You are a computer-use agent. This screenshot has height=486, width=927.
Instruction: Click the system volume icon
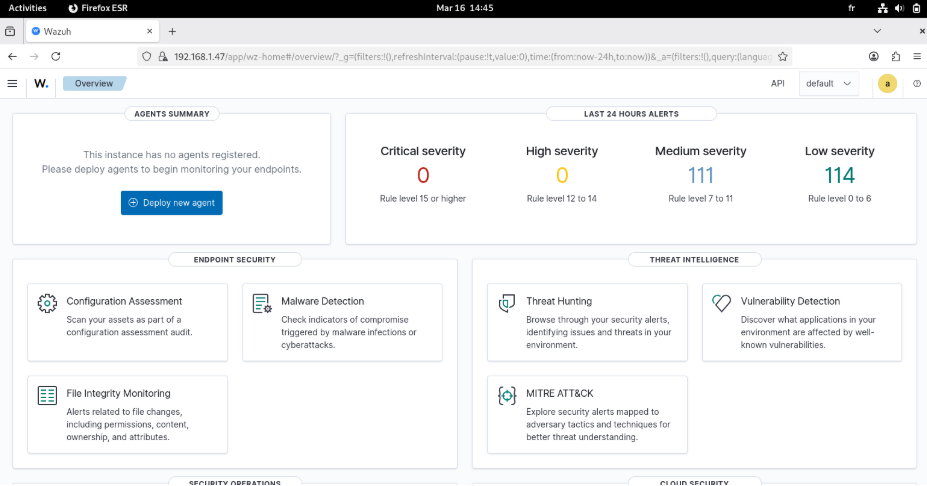pos(899,8)
